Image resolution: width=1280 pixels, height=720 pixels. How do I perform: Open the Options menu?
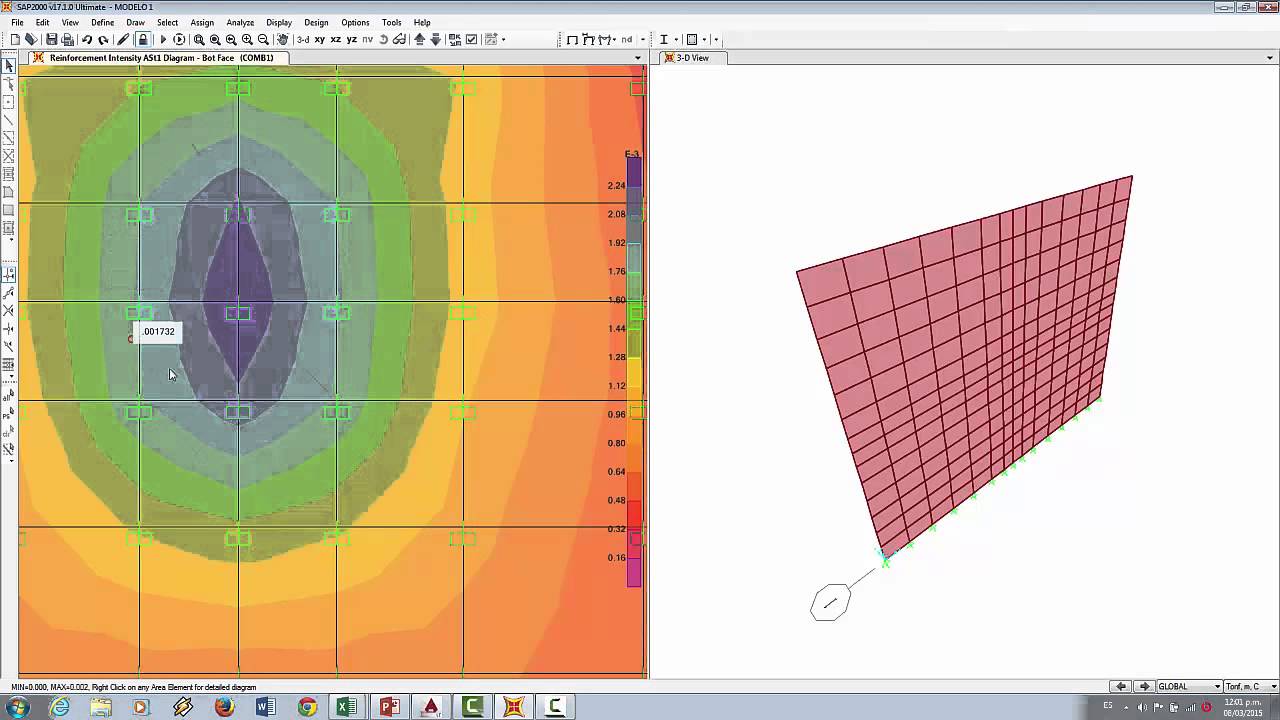coord(355,22)
